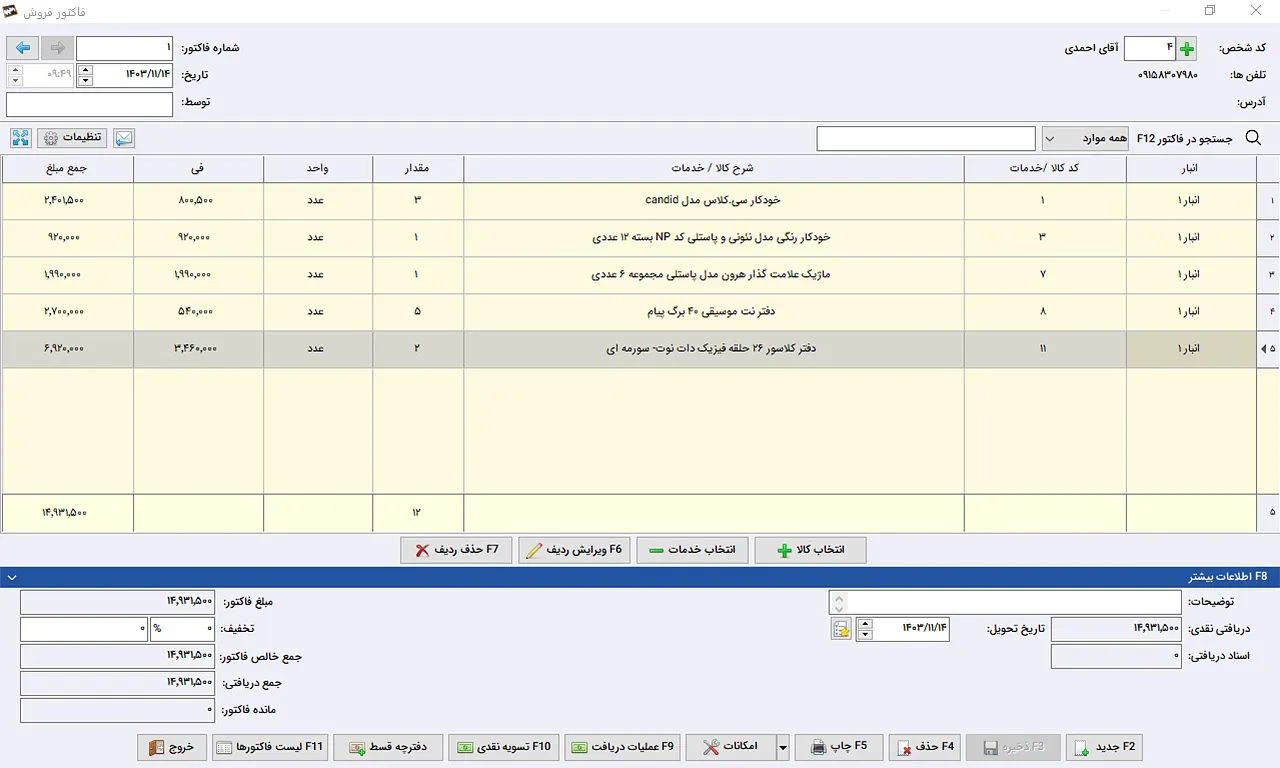The image size is (1280, 768).
Task: Click the توسط input field
Action: coord(90,104)
